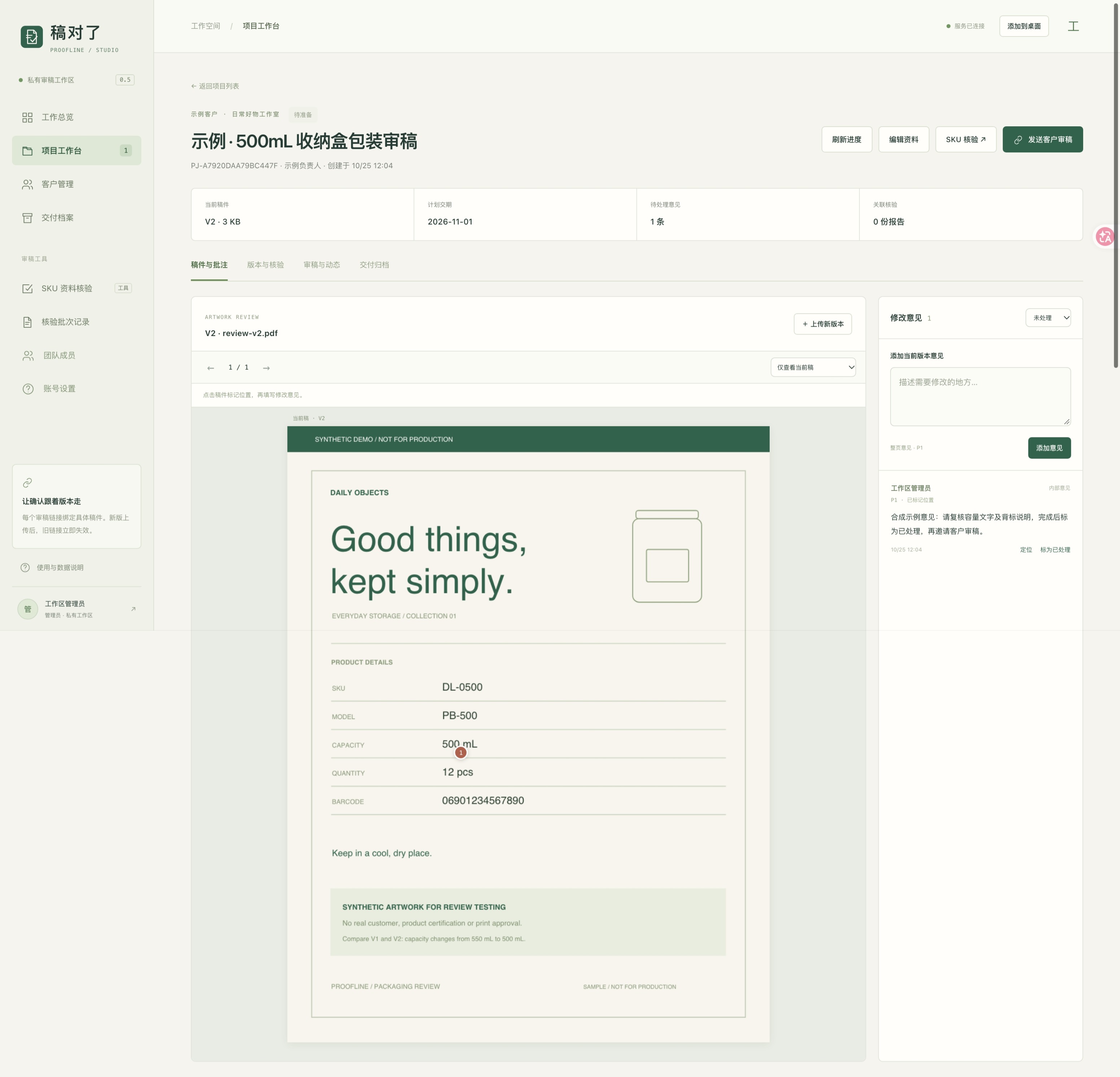Click the 2026-11-01 planned delivery date
This screenshot has height=1077, width=1120.
point(450,222)
